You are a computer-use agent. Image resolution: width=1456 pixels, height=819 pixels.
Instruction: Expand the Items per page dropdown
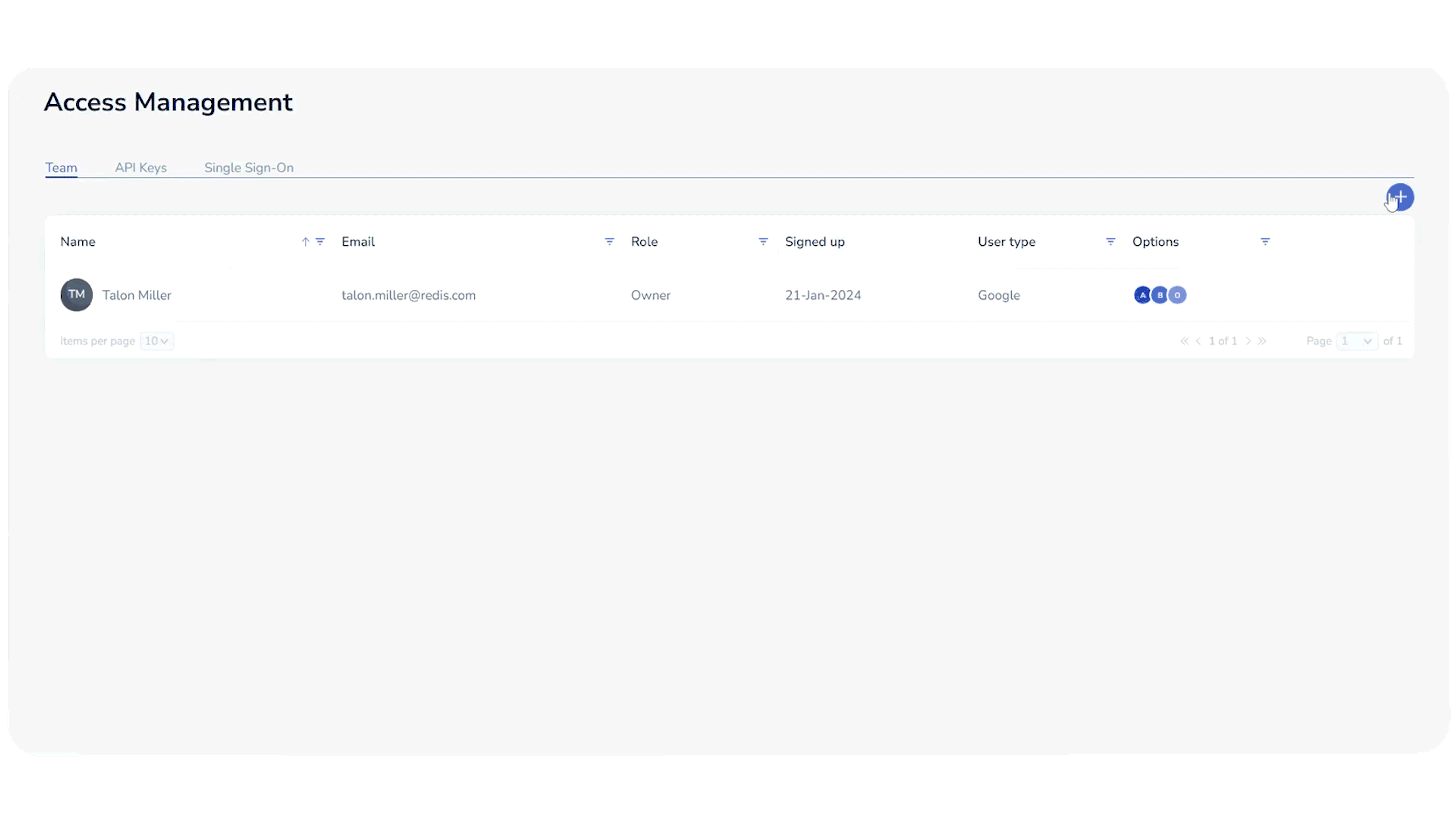[x=157, y=341]
